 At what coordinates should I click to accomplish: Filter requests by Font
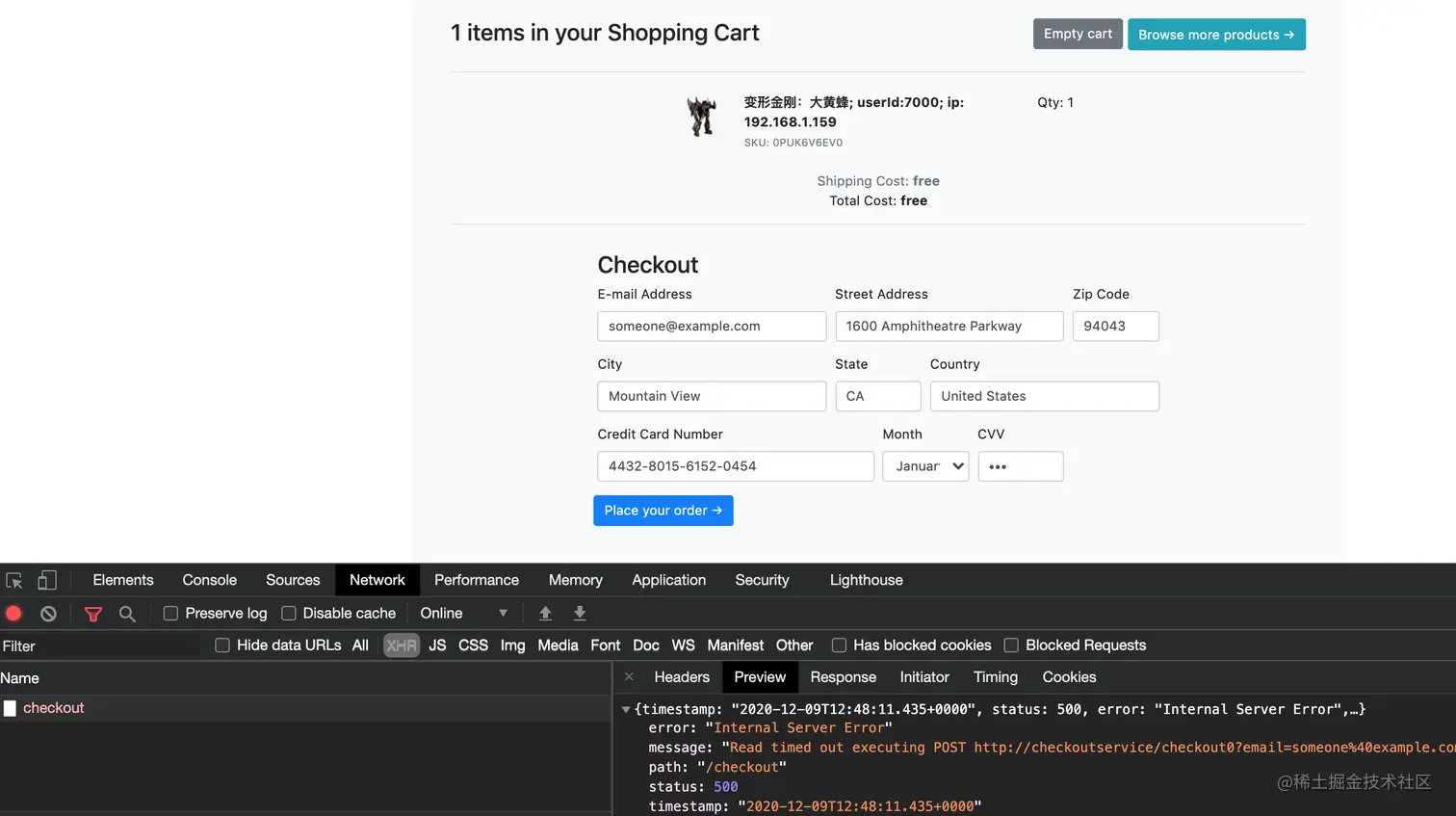pyautogui.click(x=606, y=645)
